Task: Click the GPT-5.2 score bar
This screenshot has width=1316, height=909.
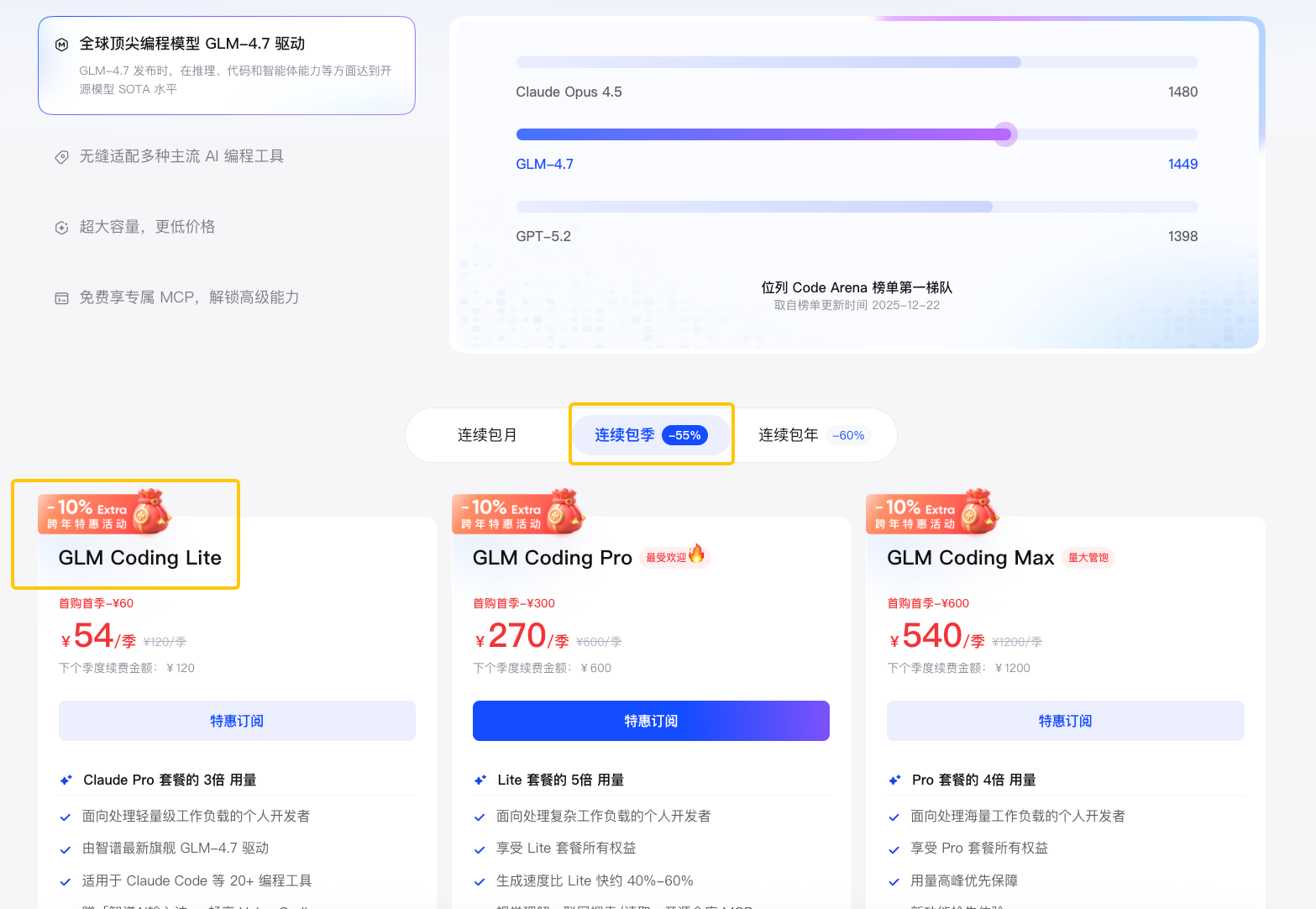Action: point(857,207)
